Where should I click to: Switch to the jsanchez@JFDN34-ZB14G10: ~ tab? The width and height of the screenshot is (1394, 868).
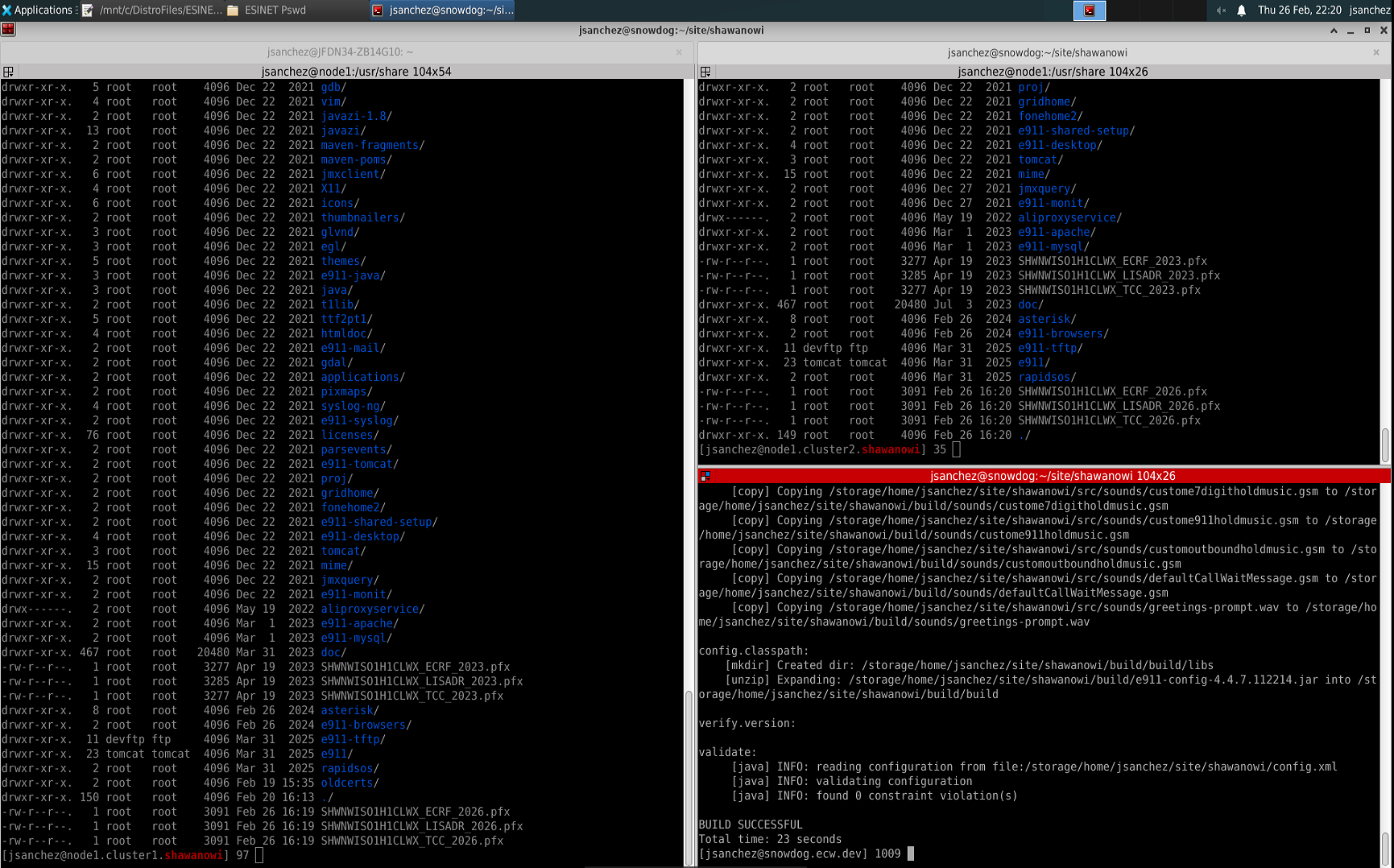(340, 52)
